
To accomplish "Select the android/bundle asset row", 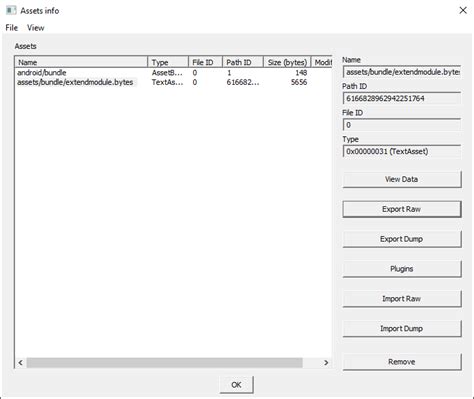I will [173, 73].
